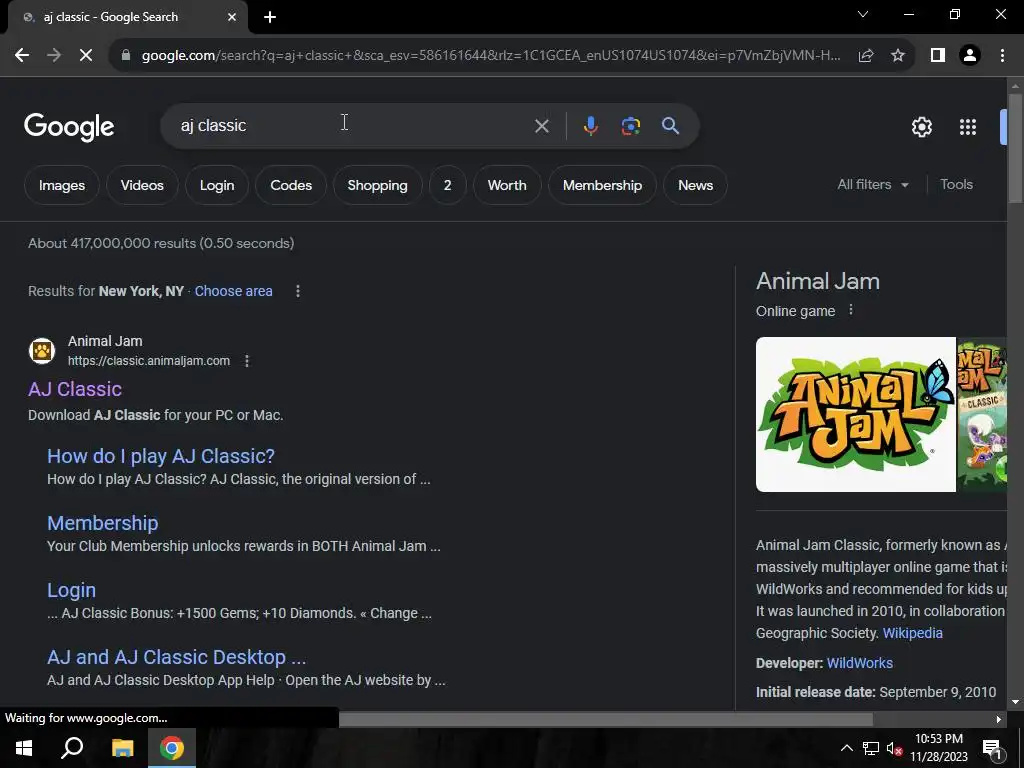The height and width of the screenshot is (768, 1024).
Task: Open Google quick settings gear
Action: point(921,127)
